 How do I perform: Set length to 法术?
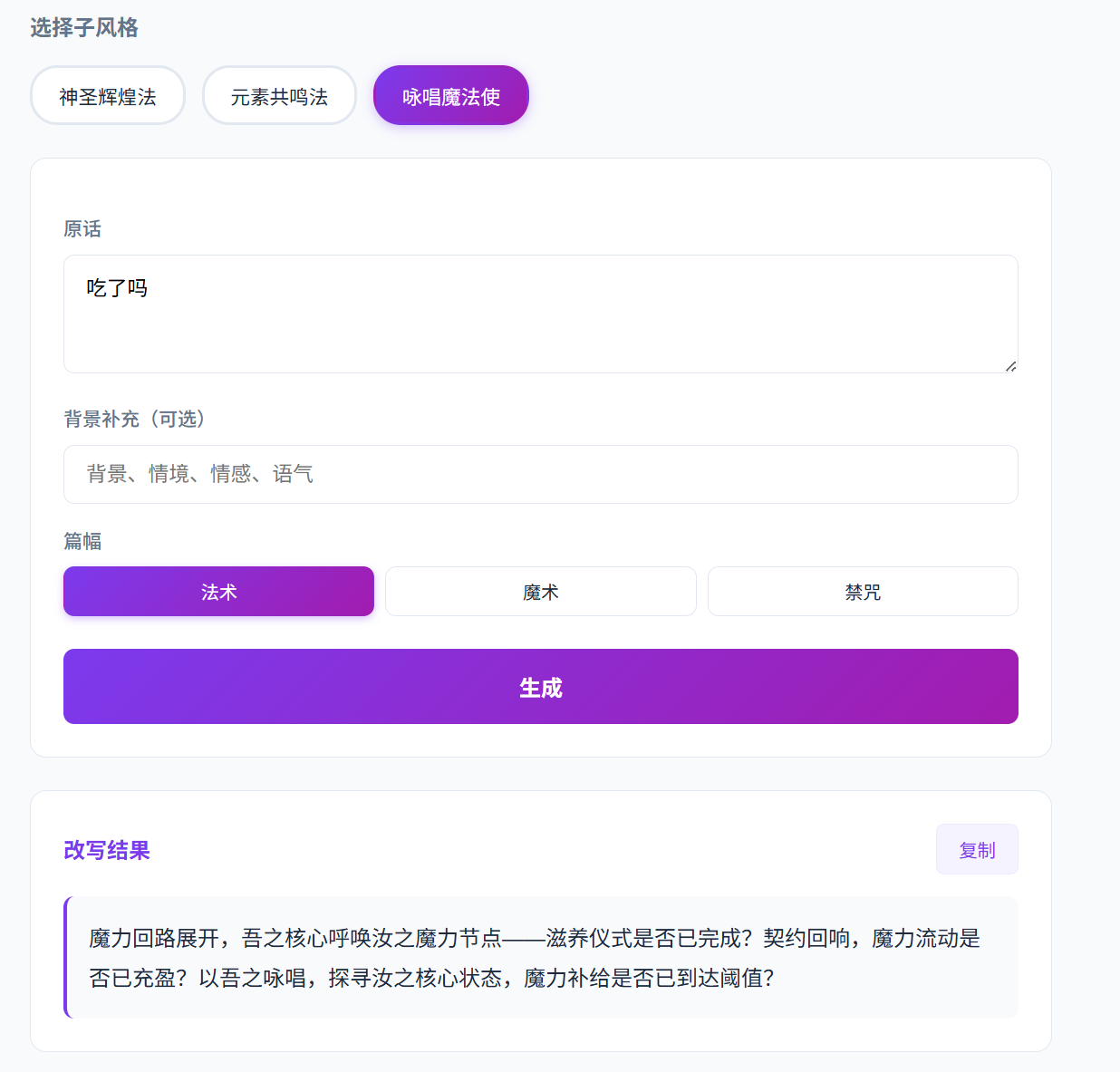(218, 592)
